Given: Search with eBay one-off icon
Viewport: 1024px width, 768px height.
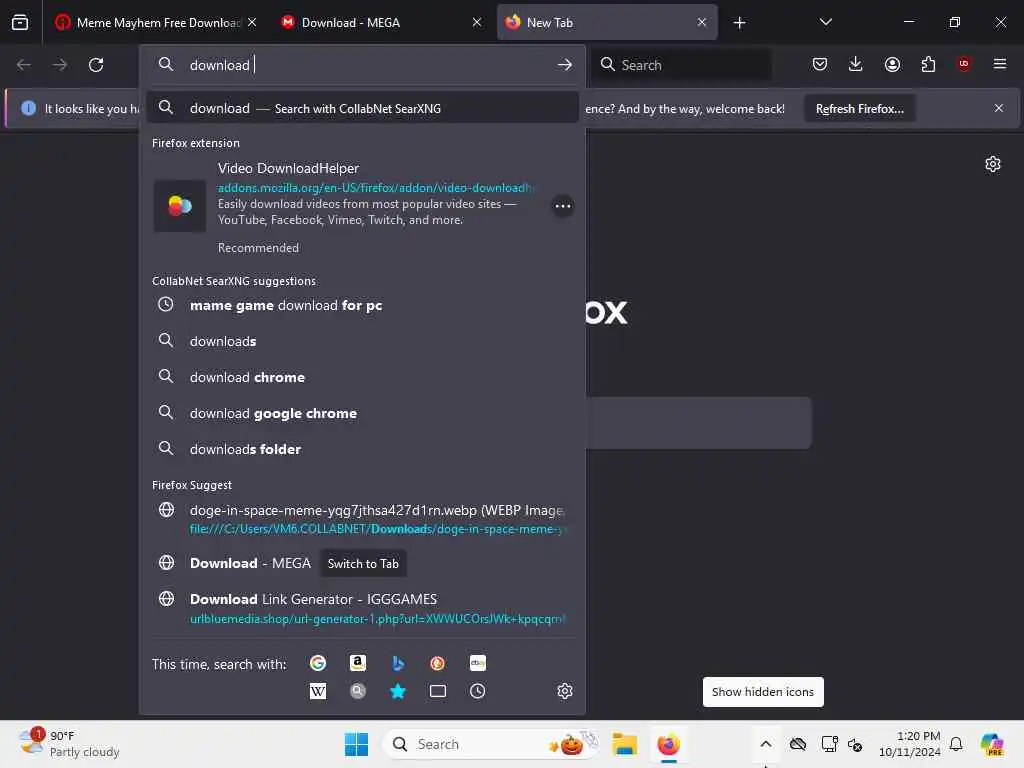Looking at the screenshot, I should click(477, 663).
